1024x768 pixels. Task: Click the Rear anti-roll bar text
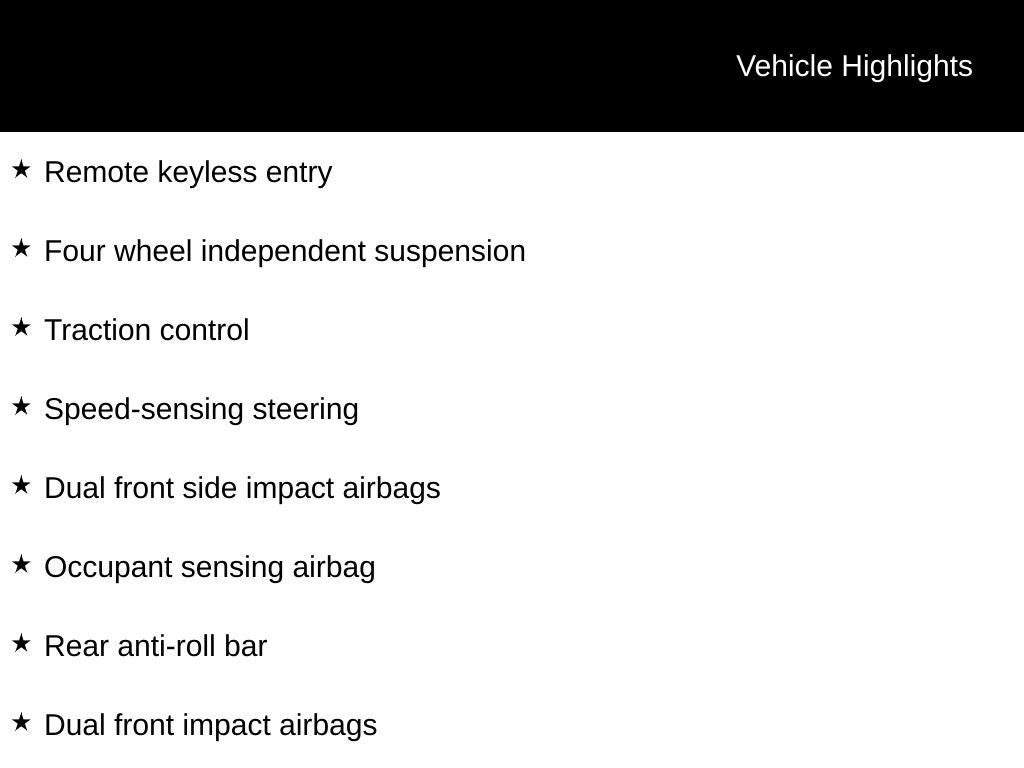tap(156, 646)
